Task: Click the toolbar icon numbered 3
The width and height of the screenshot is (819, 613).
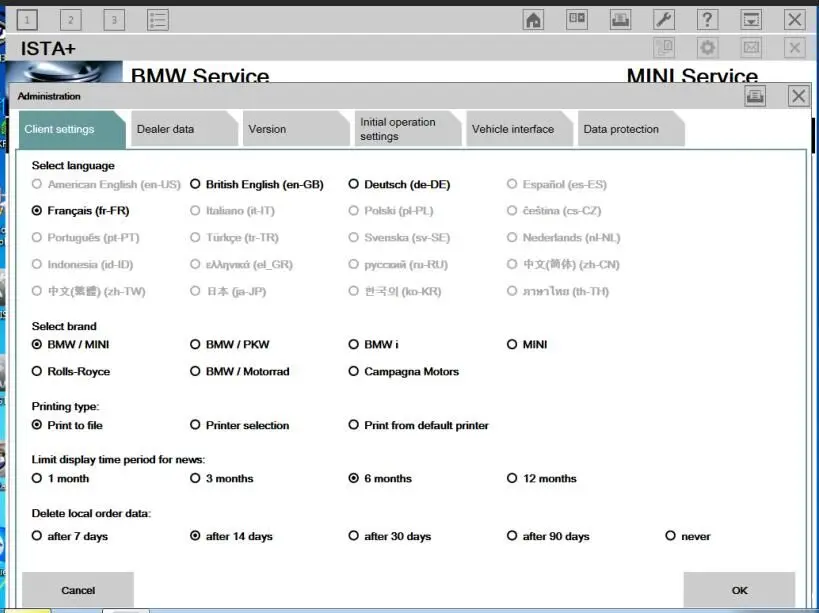Action: point(114,20)
